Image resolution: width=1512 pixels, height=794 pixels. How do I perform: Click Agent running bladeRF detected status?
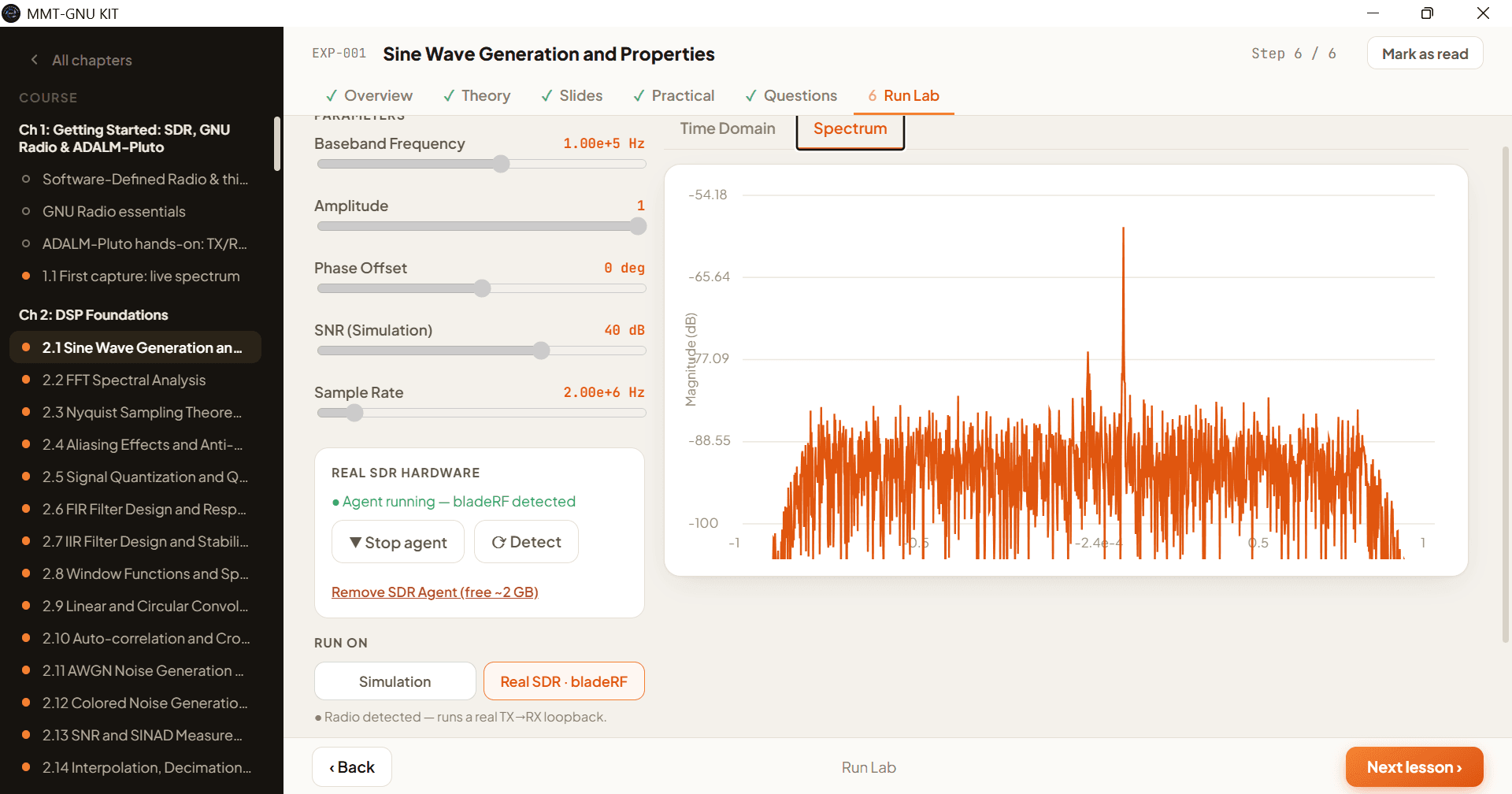click(454, 501)
